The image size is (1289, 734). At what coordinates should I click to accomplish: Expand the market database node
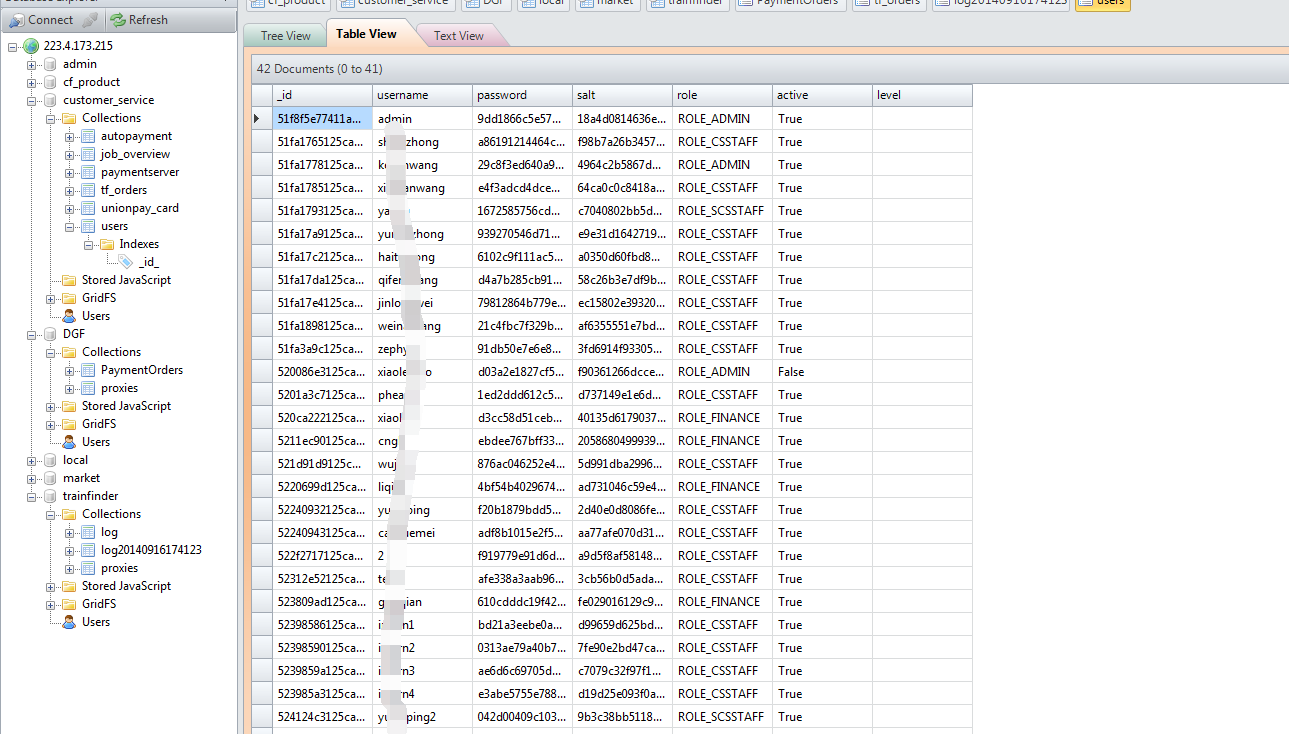point(31,478)
